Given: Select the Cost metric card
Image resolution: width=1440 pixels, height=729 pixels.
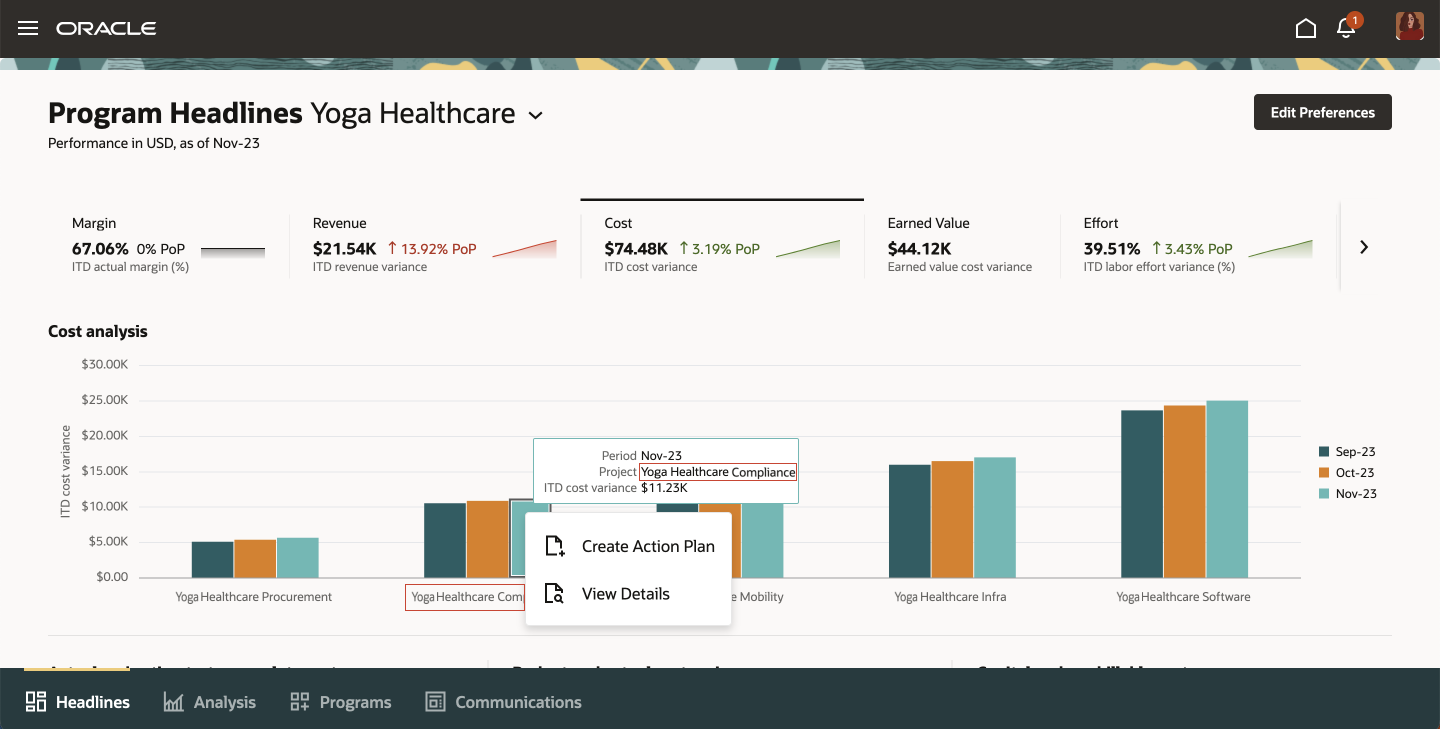Looking at the screenshot, I should [722, 245].
